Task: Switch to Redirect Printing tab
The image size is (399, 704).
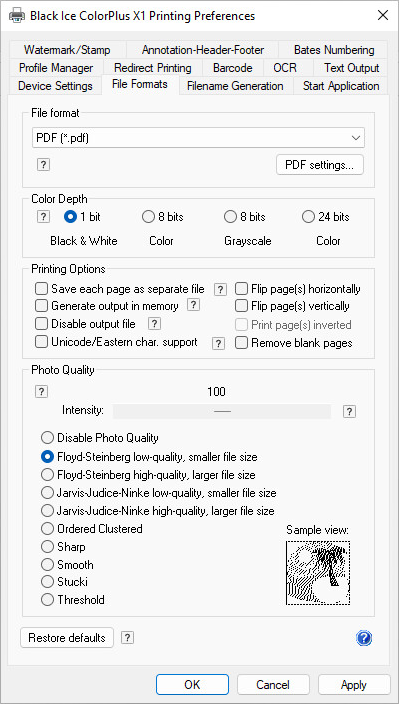Action: click(x=153, y=68)
